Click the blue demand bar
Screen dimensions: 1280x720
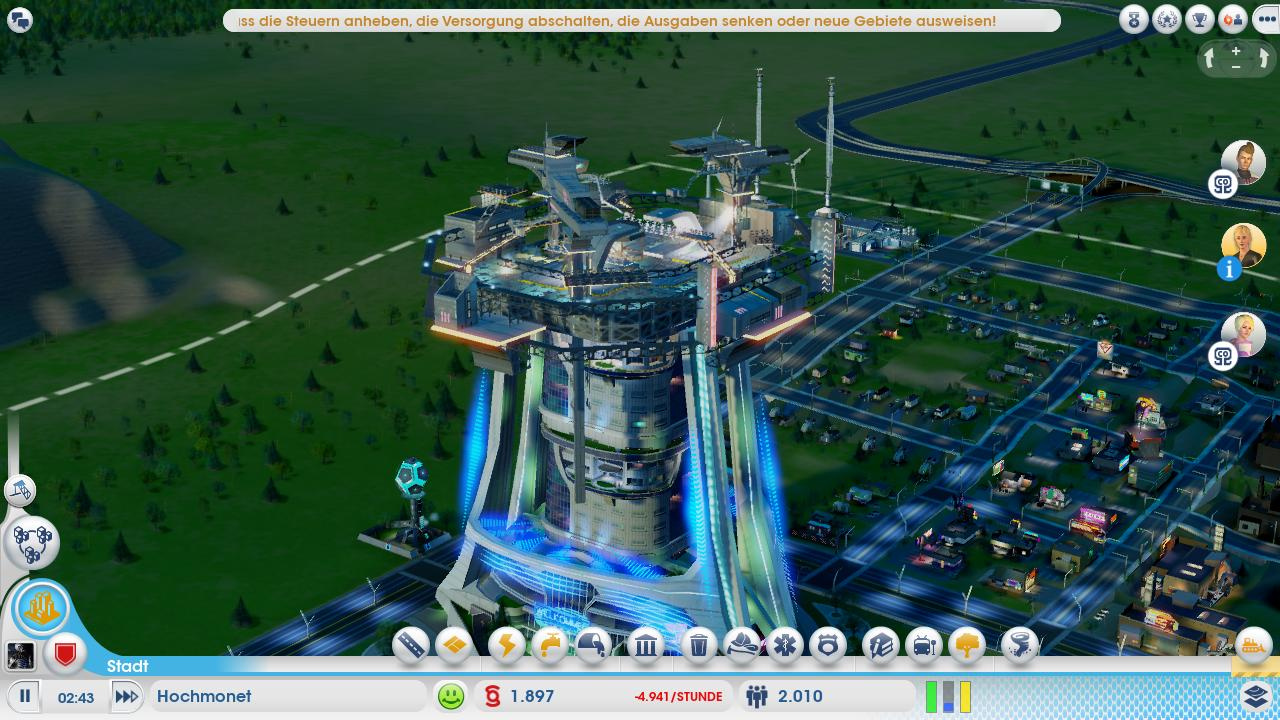(x=948, y=696)
